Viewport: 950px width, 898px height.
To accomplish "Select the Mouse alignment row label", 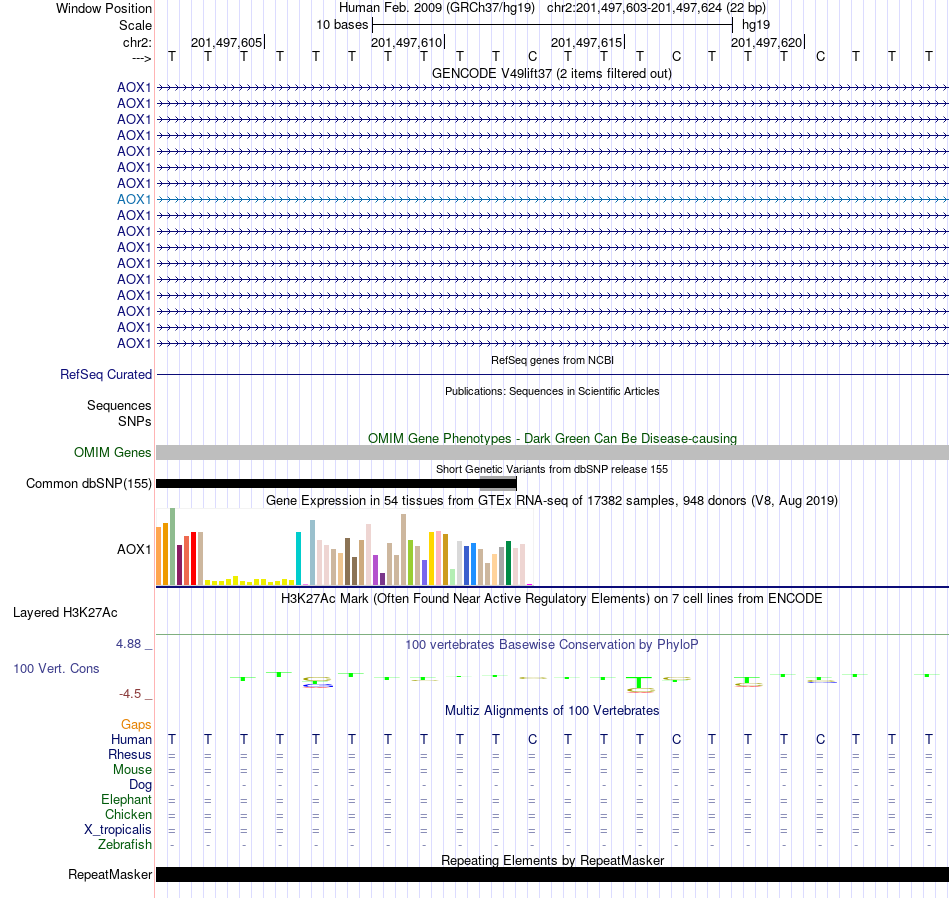I will point(132,770).
